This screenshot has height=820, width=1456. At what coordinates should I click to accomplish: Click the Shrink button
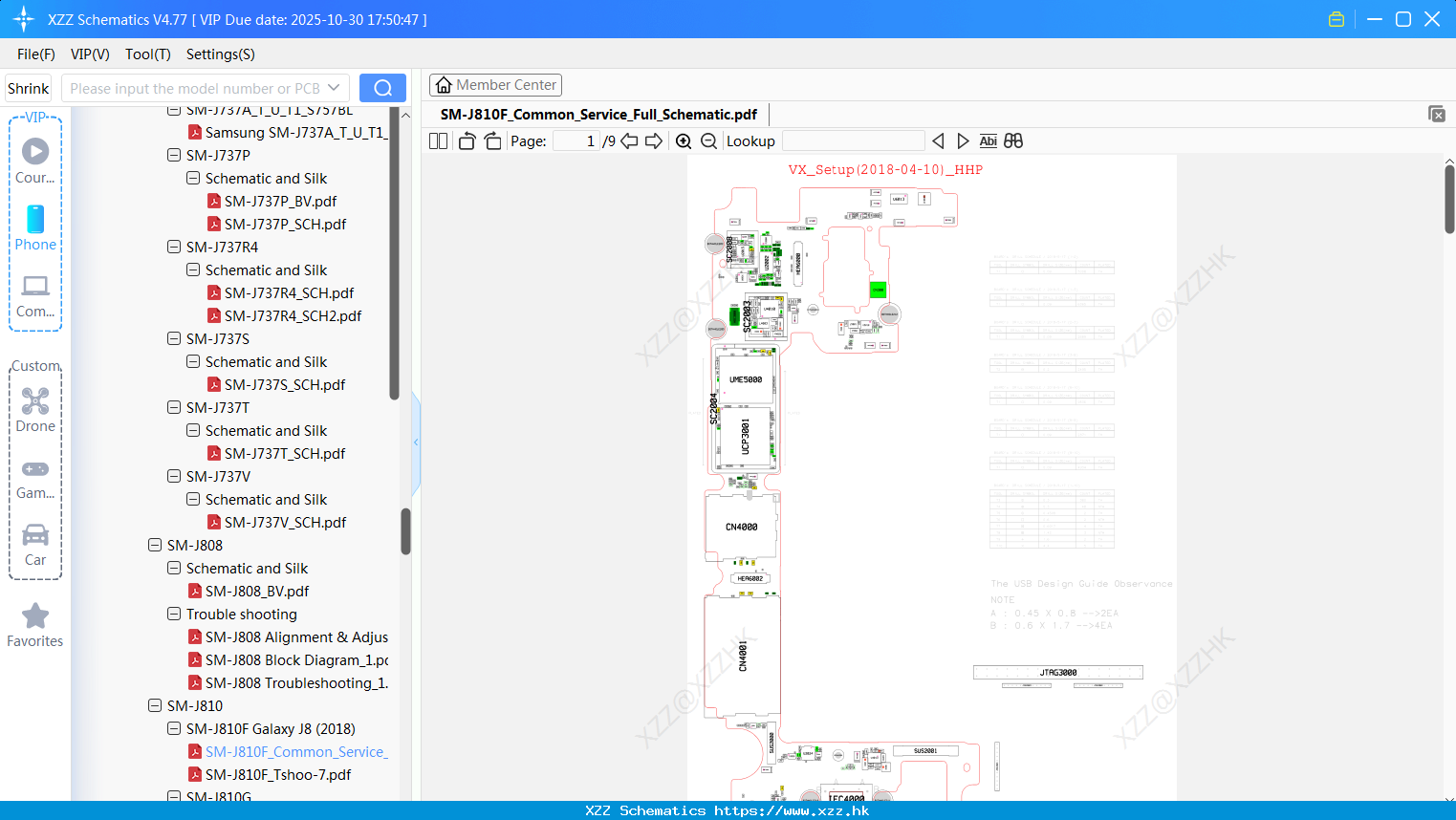click(x=29, y=88)
